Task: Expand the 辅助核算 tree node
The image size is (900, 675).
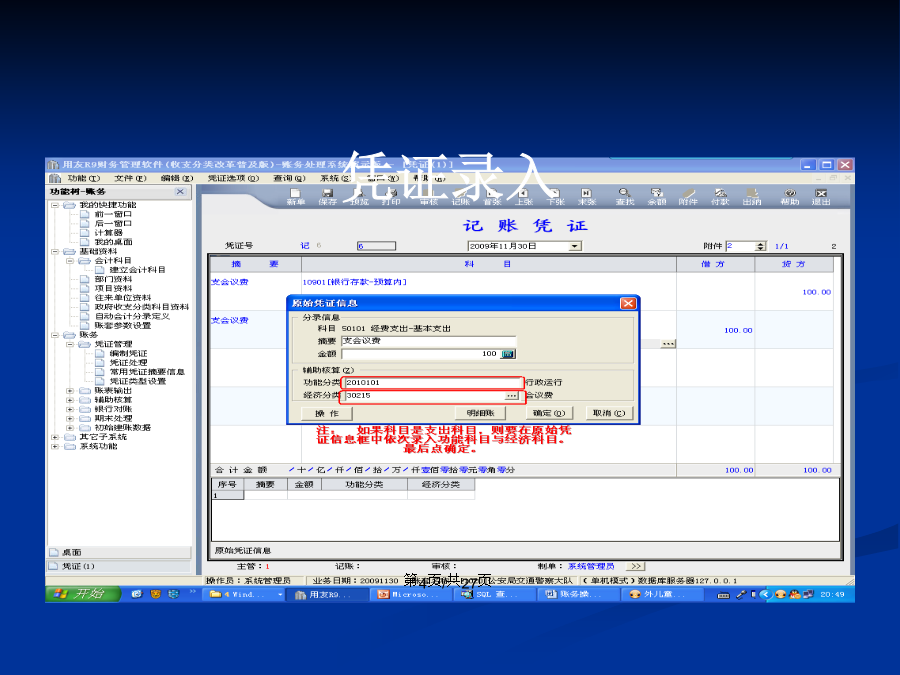Action: click(x=70, y=399)
